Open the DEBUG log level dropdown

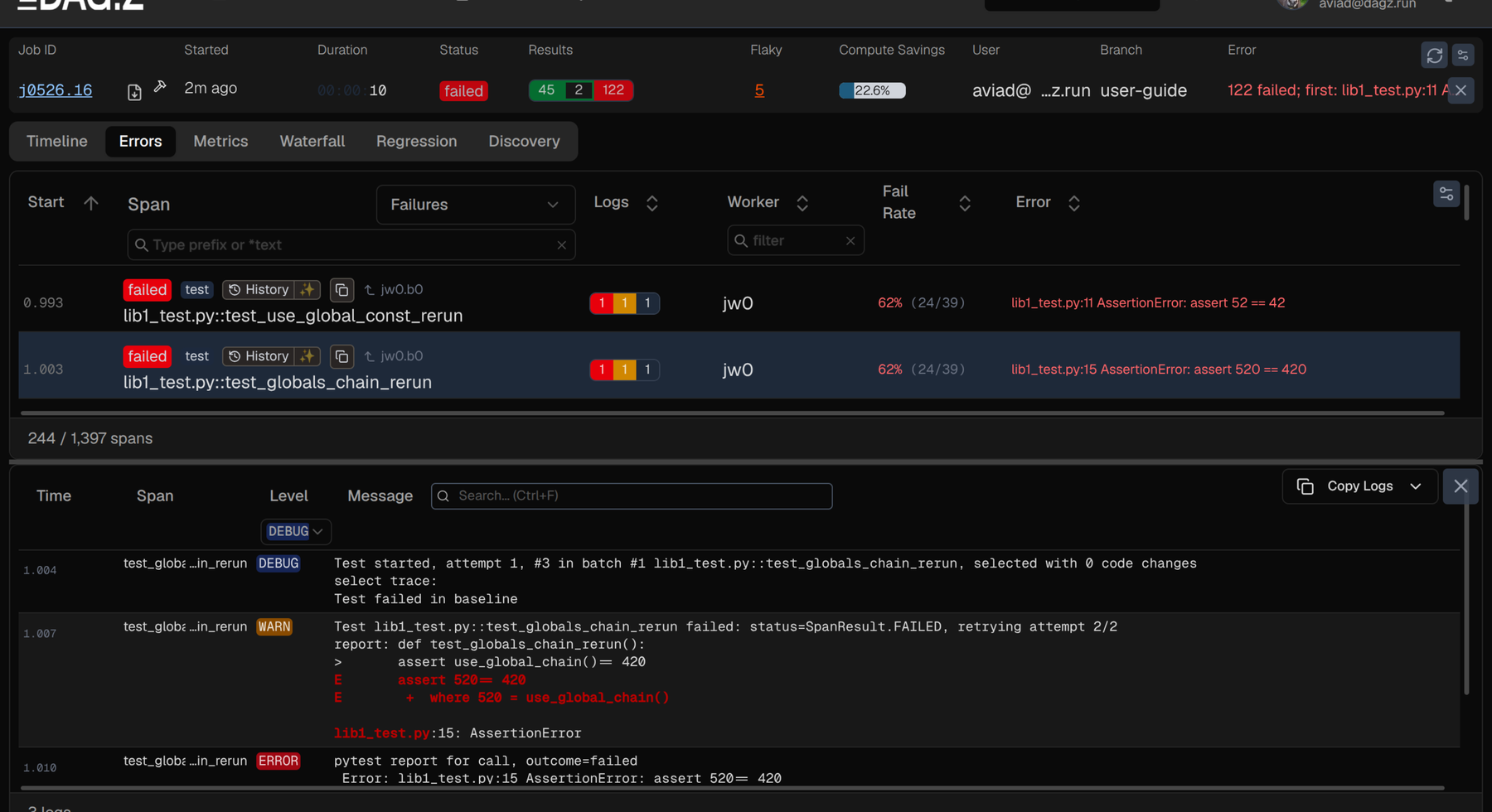click(x=296, y=532)
